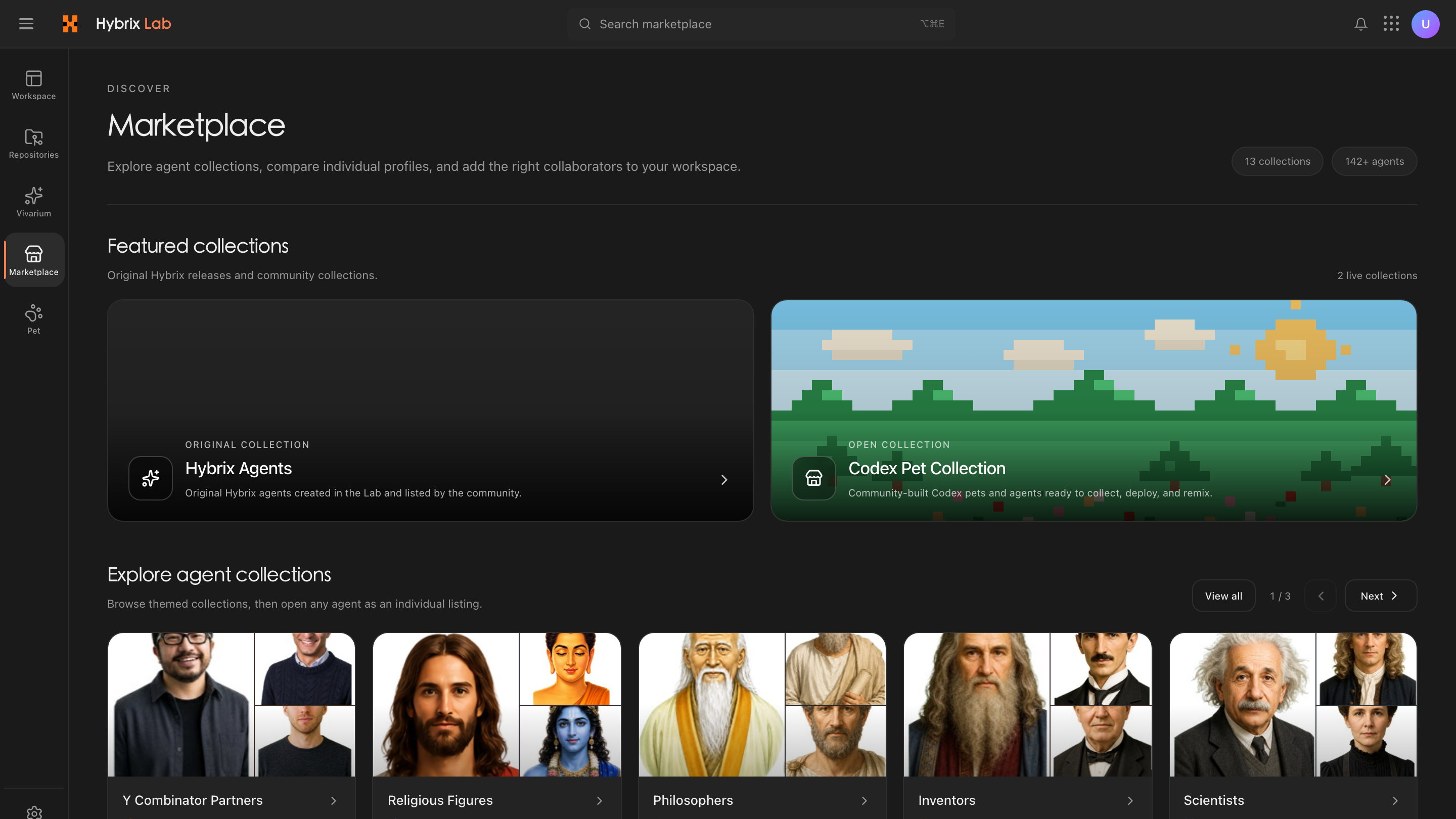The image size is (1456, 819).
Task: Expand Inventors collection chevron
Action: 1130,800
